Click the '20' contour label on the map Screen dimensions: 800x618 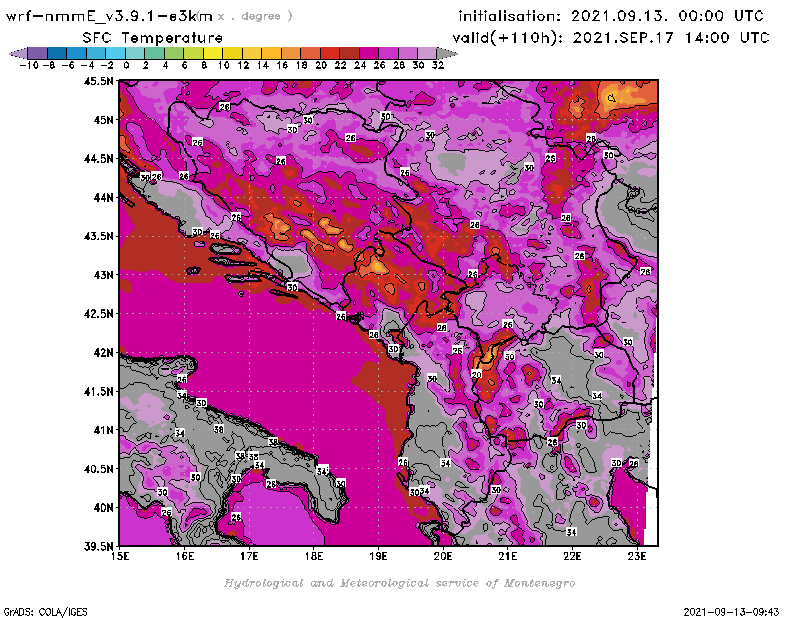[x=477, y=374]
